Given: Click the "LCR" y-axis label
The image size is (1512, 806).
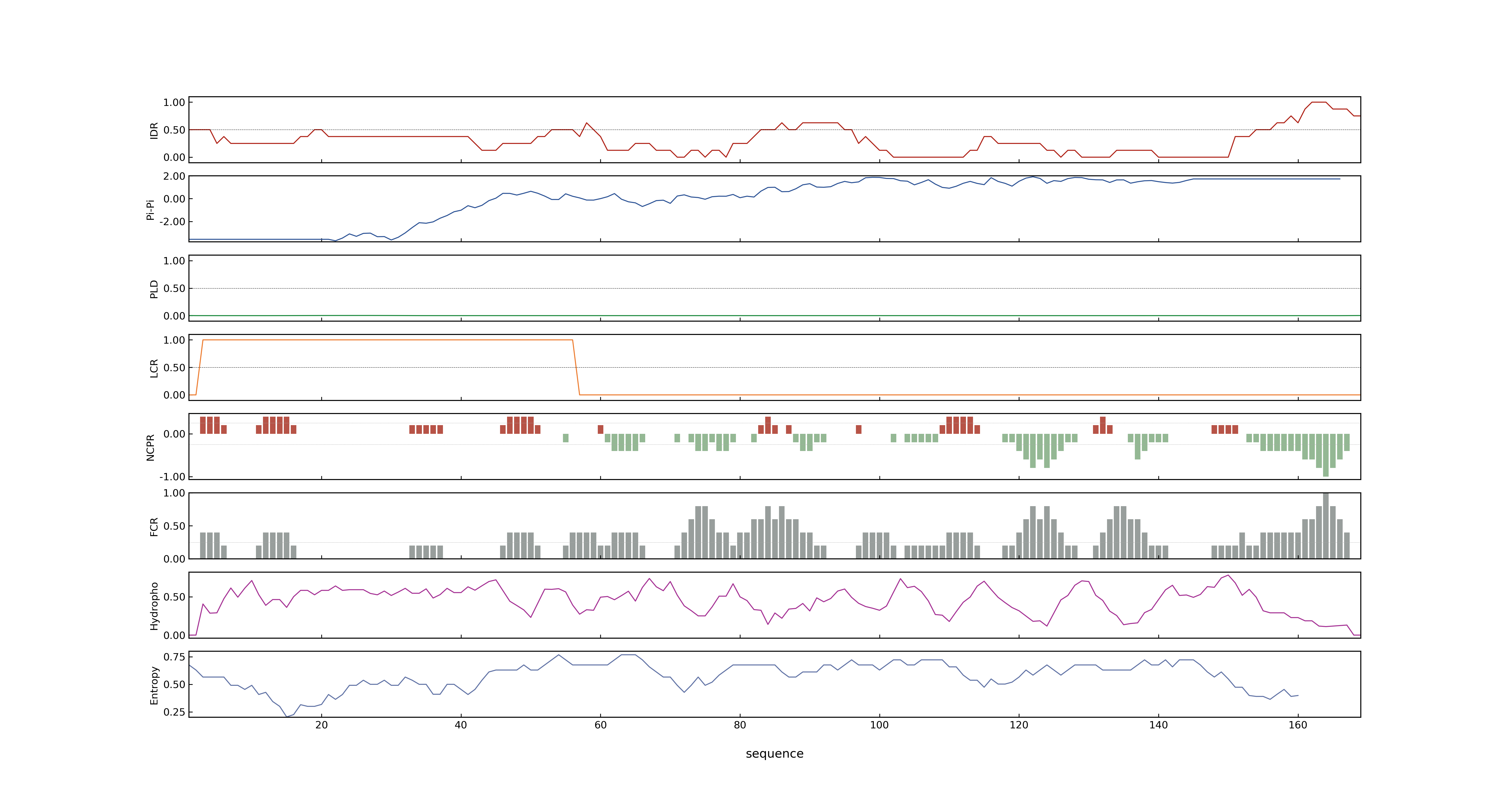Looking at the screenshot, I should pos(154,368).
